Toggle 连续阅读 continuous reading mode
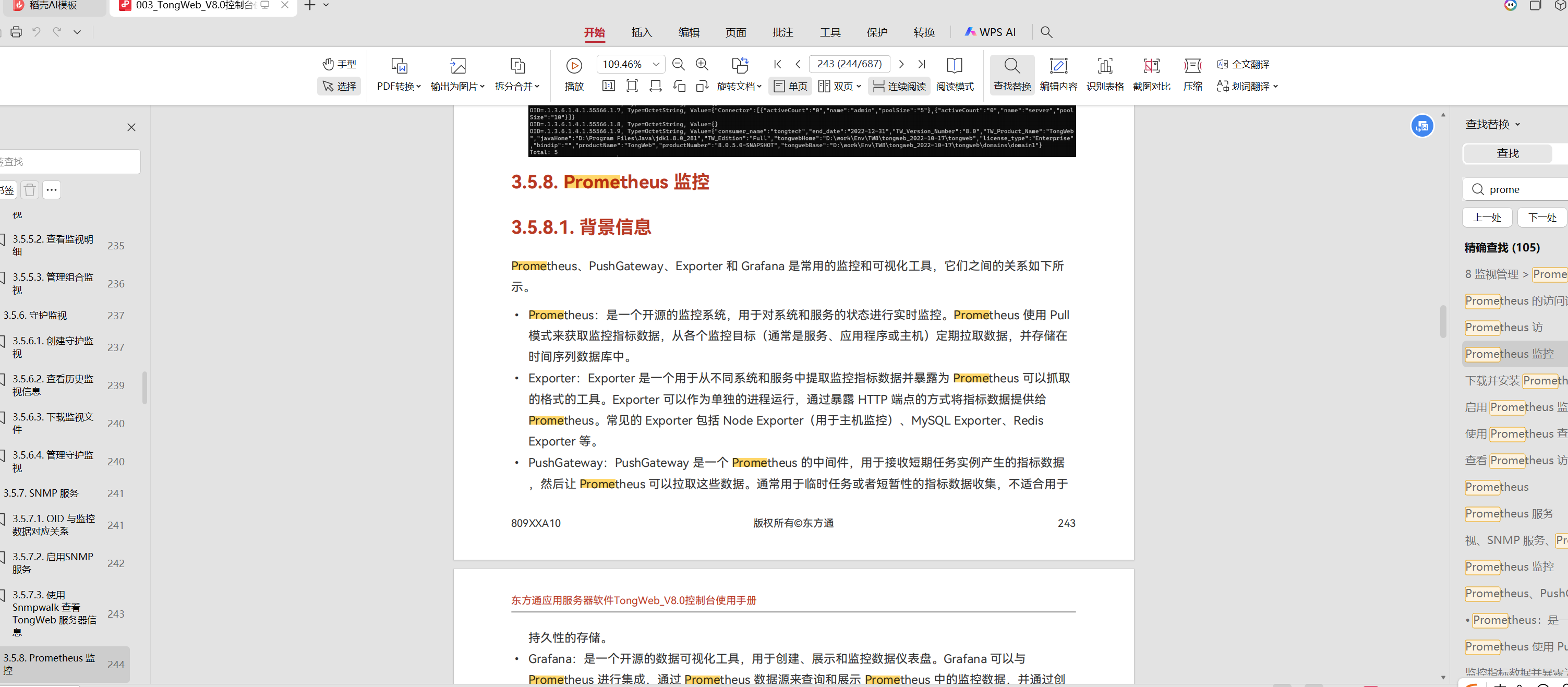The width and height of the screenshot is (1568, 687). pos(899,87)
